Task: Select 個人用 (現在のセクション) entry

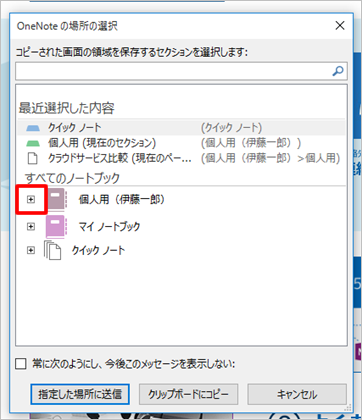Action: [181, 143]
